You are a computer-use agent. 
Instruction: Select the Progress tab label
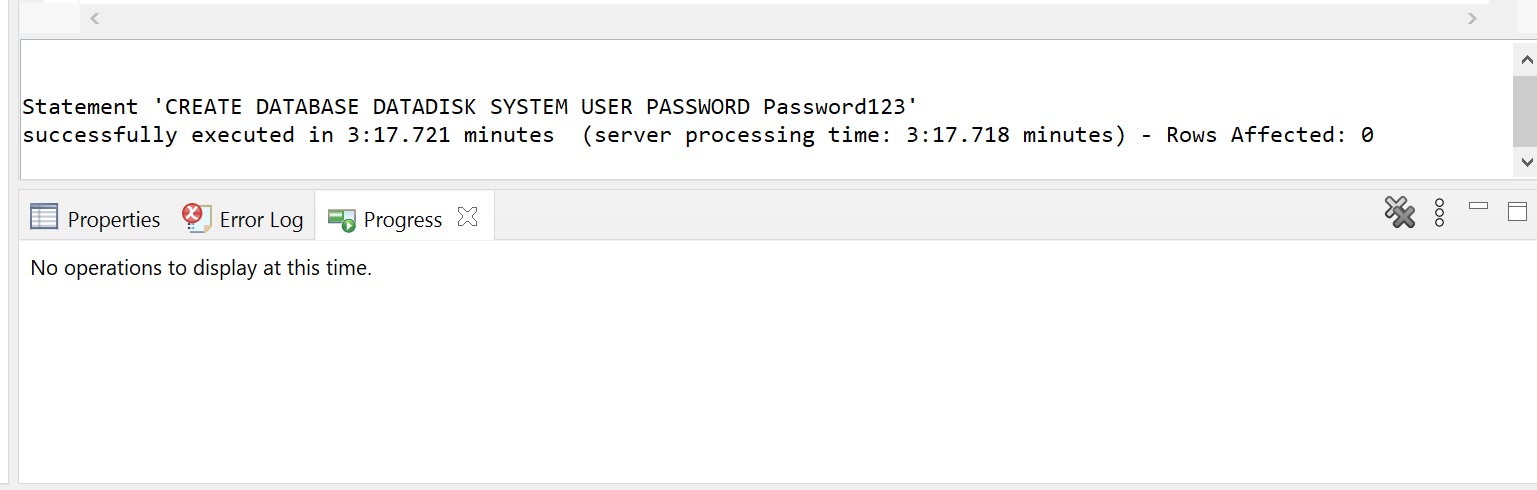point(403,219)
